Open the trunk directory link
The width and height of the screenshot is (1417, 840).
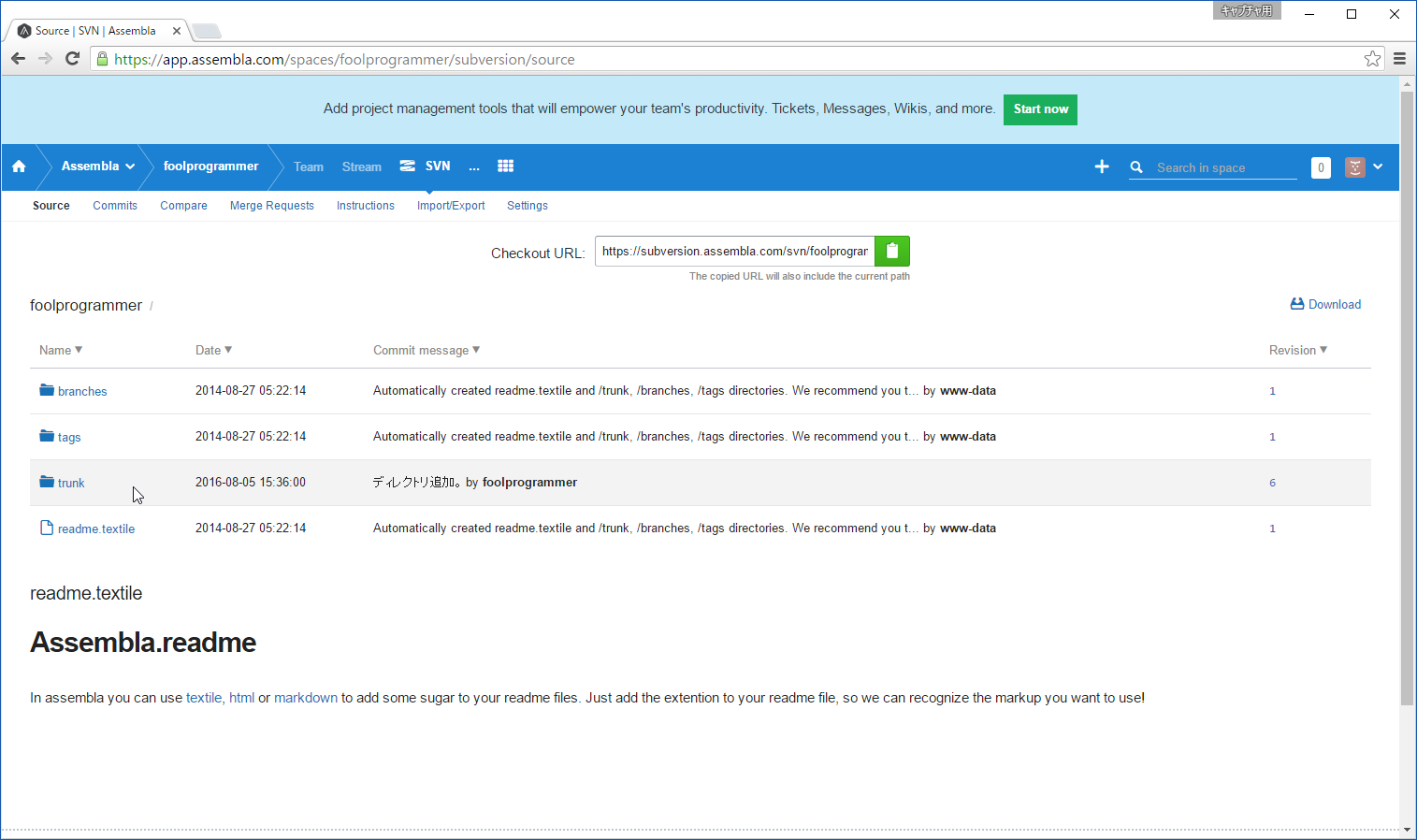coord(71,483)
